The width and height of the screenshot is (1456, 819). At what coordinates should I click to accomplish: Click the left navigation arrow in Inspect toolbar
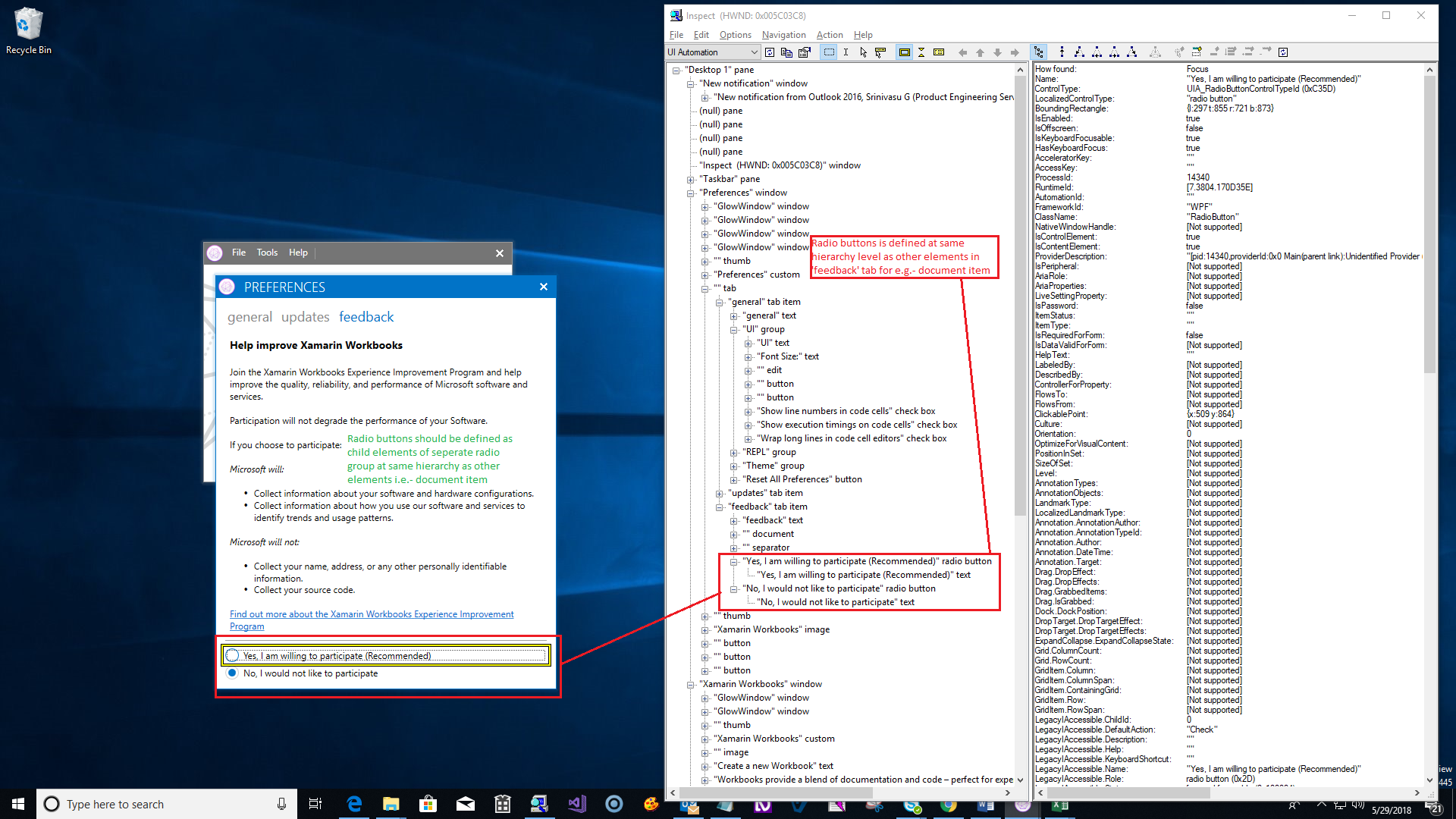[x=963, y=52]
